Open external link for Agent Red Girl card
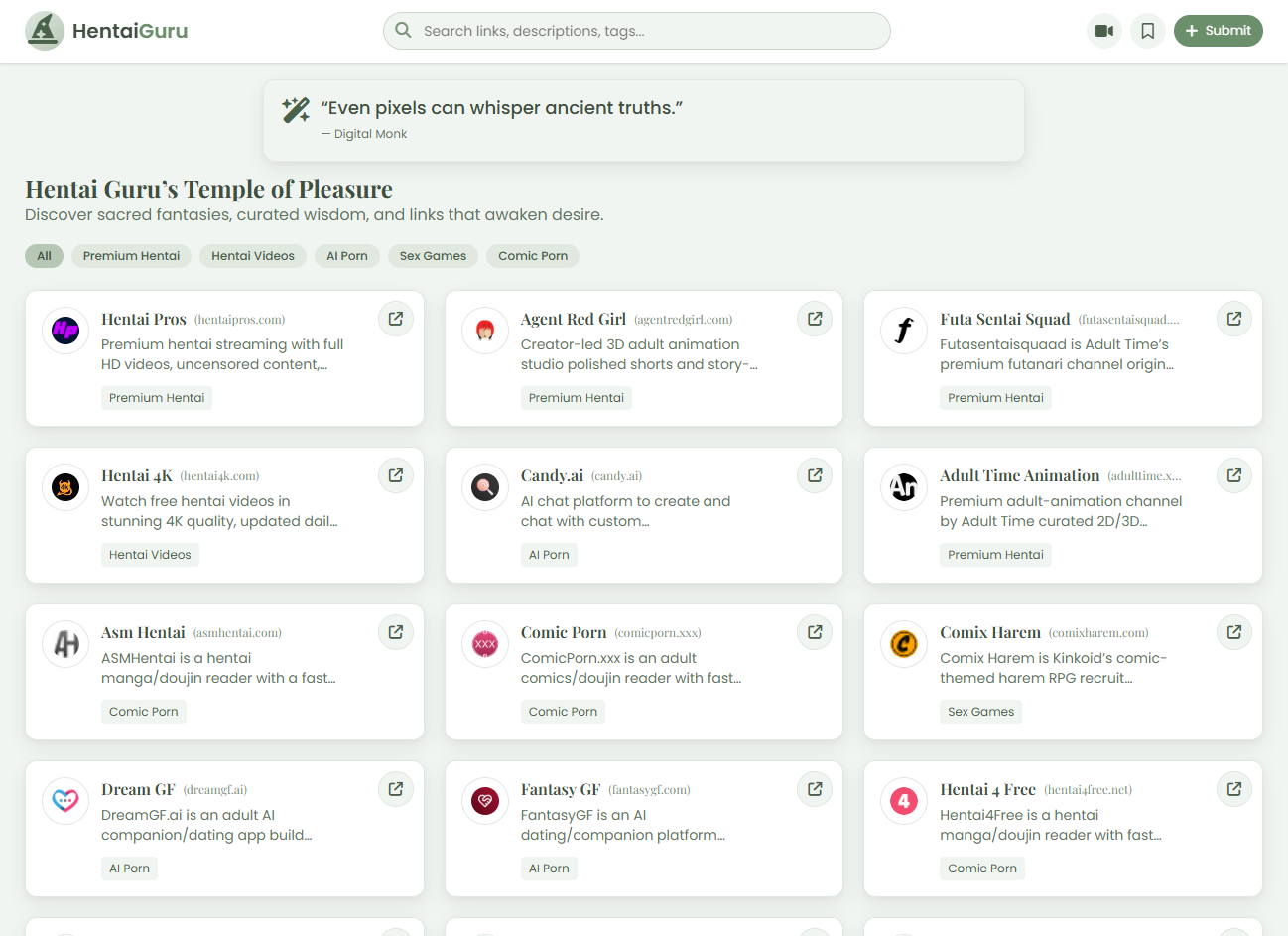Image resolution: width=1288 pixels, height=936 pixels. 815,319
